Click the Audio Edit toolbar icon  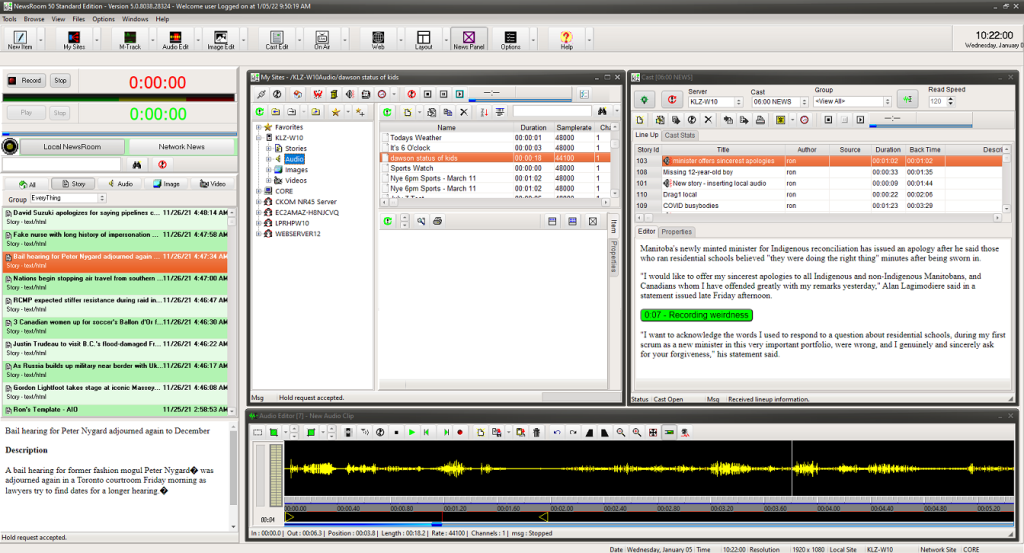point(175,39)
